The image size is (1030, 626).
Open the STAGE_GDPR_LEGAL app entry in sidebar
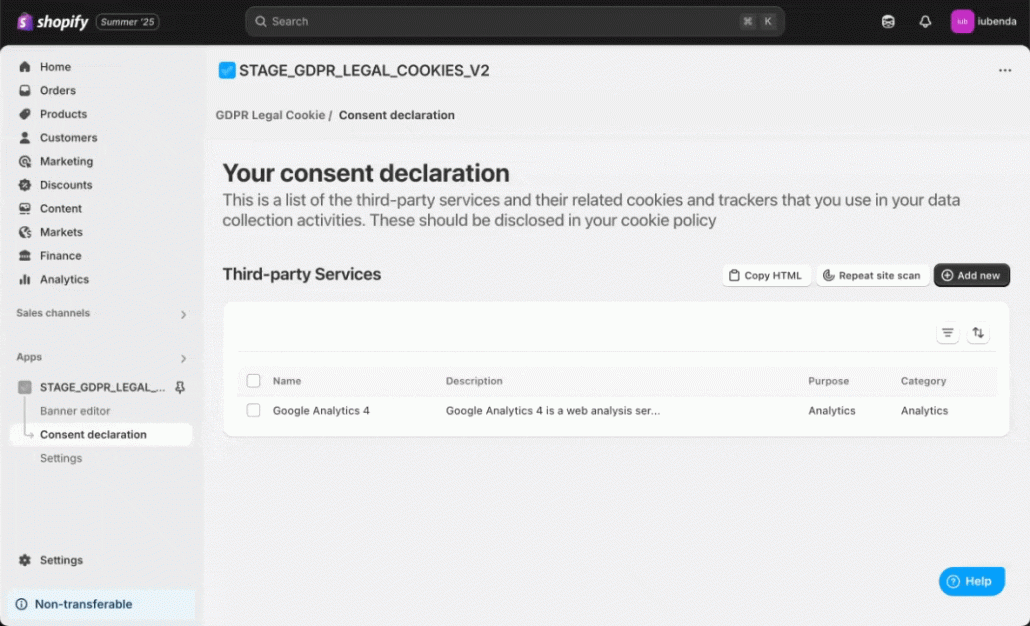point(102,387)
